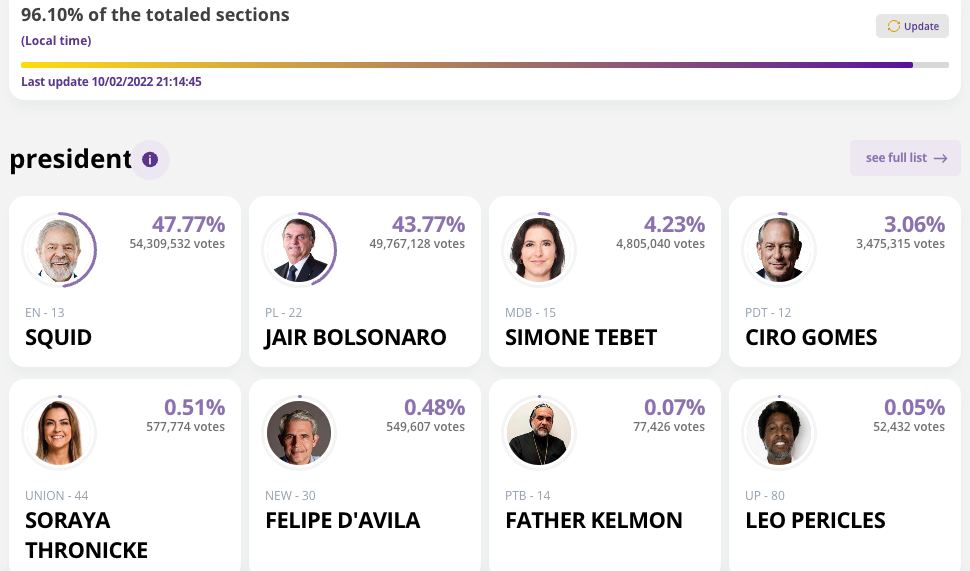Click Soraya Thronicke's portrait photo
The image size is (970, 571).
click(x=58, y=433)
